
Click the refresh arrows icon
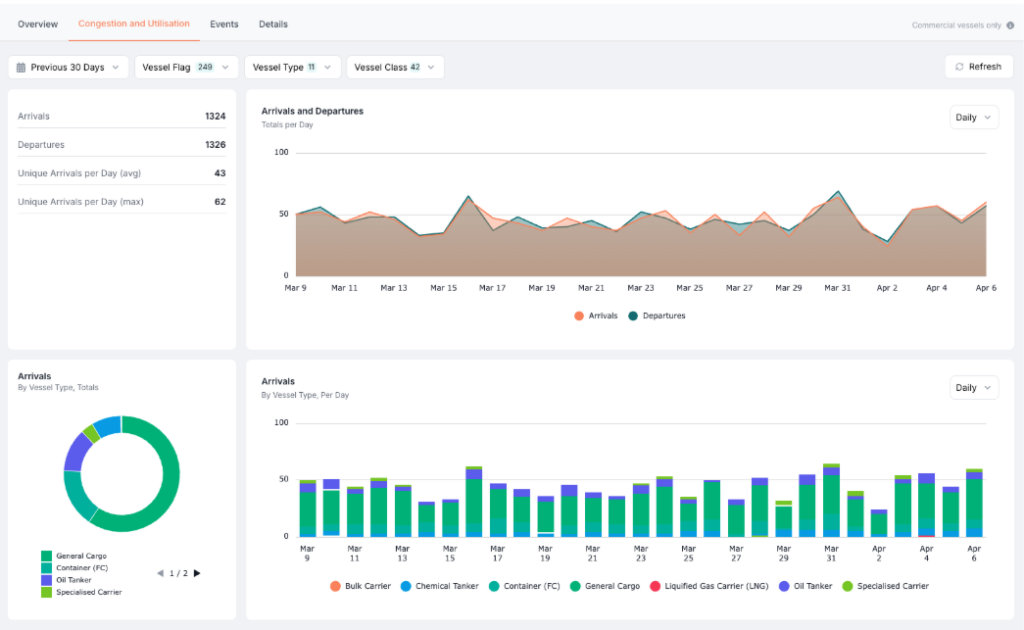pyautogui.click(x=960, y=67)
